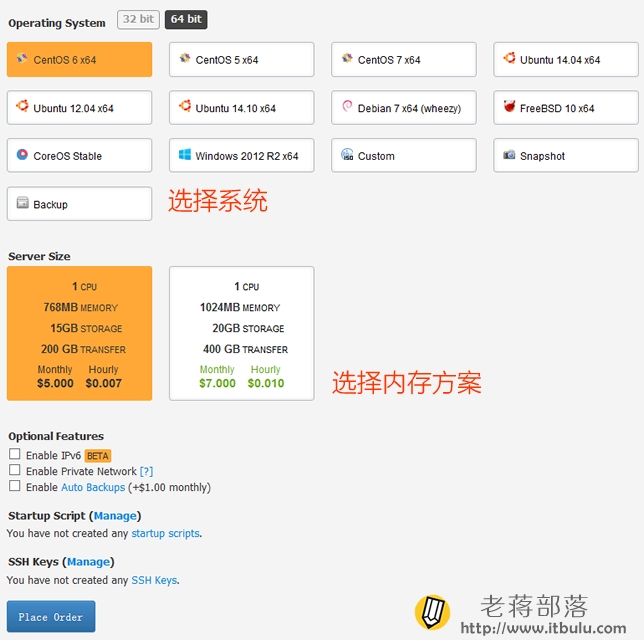Click the $7.000 monthly price text
This screenshot has width=644, height=640.
[x=217, y=383]
